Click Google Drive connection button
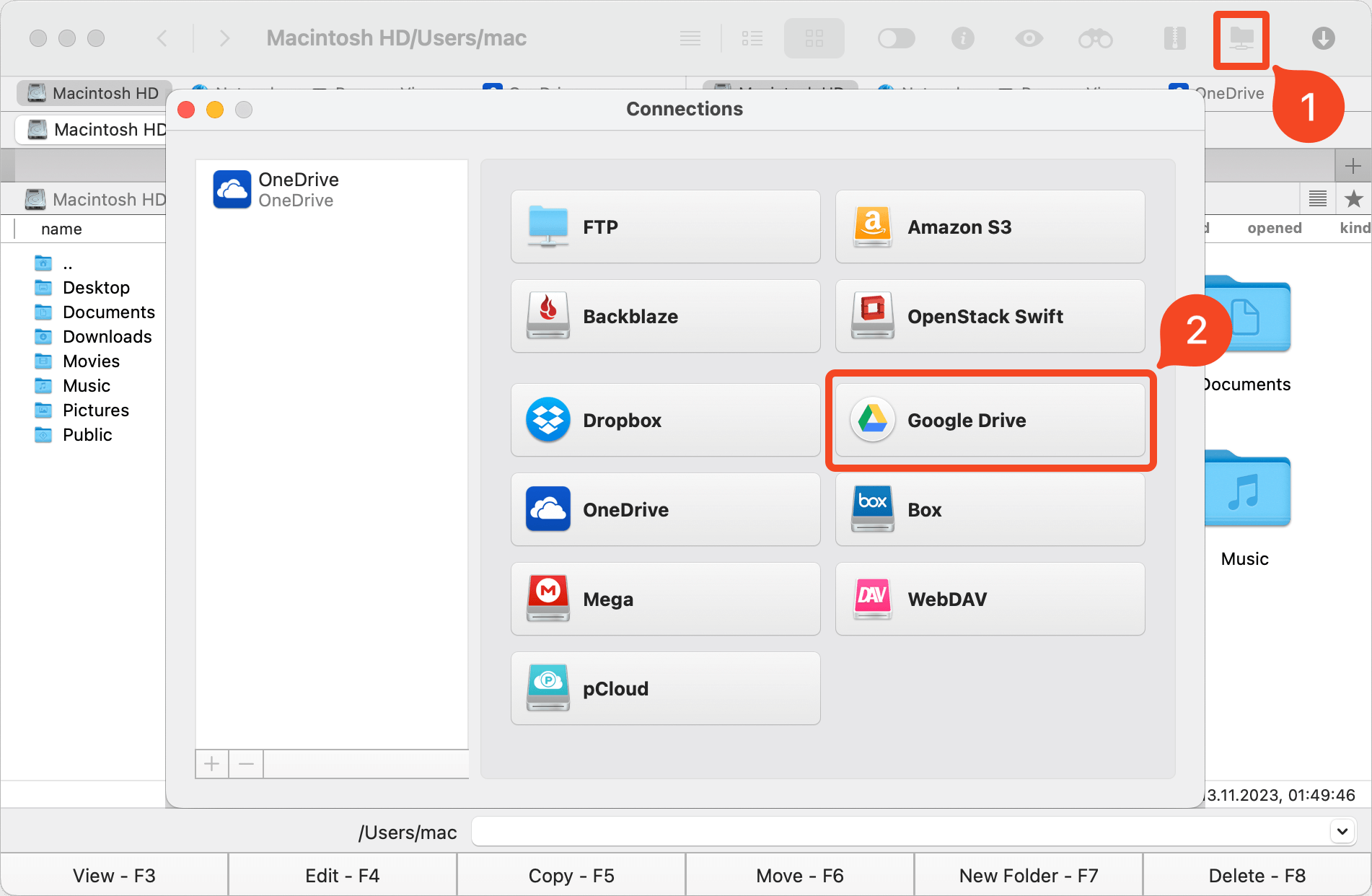Screen dimensions: 1372x896 [x=990, y=420]
